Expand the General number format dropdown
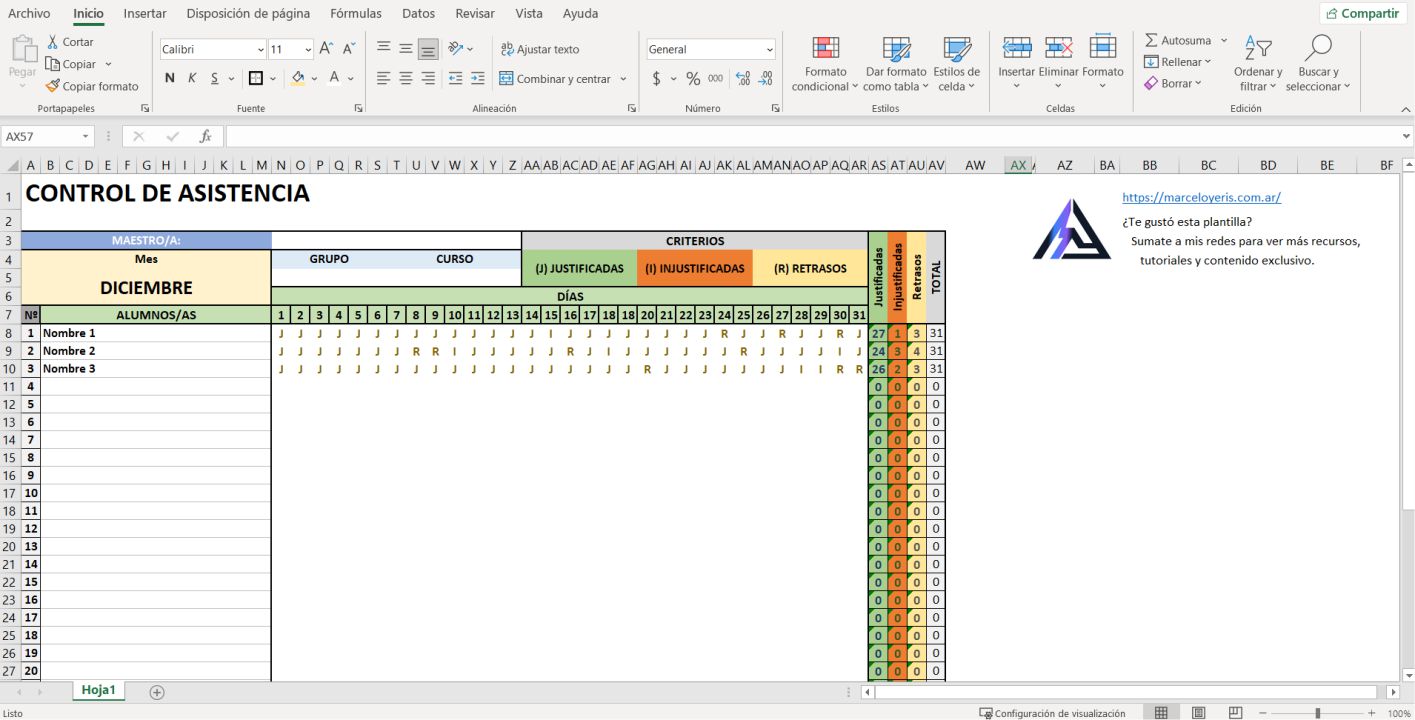 769,50
